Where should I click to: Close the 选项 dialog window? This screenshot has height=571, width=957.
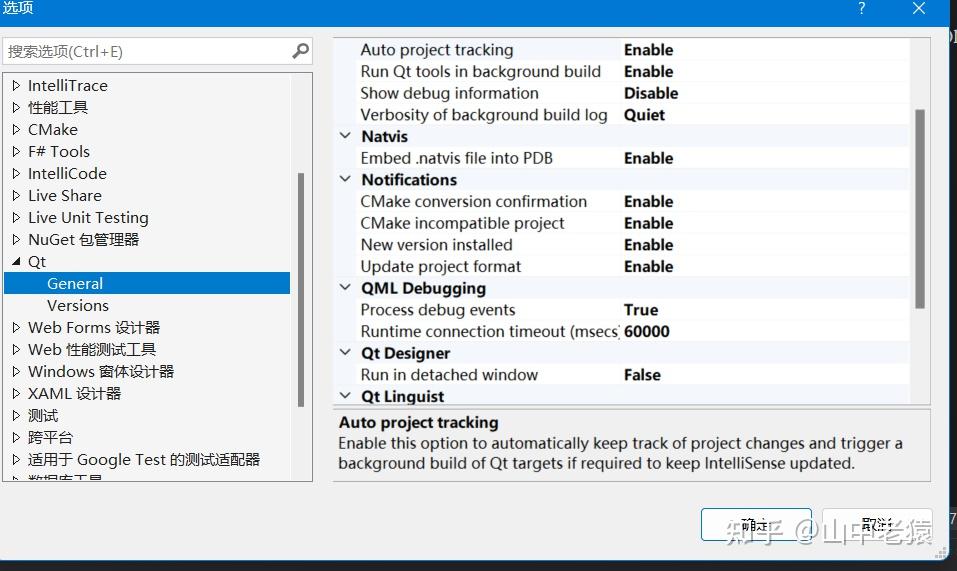pos(919,9)
